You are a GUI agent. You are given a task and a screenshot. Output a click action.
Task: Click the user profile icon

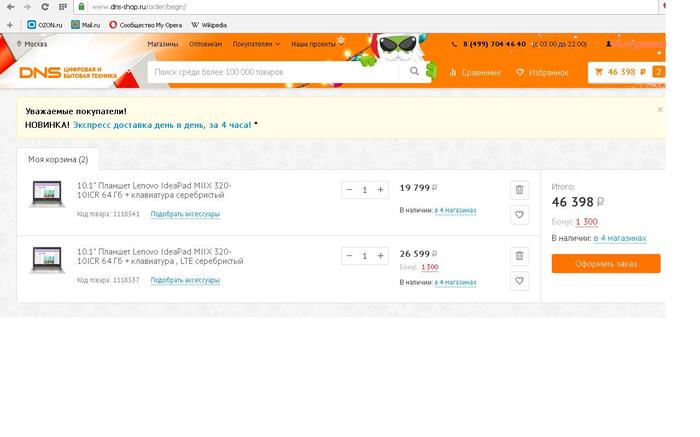coord(608,44)
